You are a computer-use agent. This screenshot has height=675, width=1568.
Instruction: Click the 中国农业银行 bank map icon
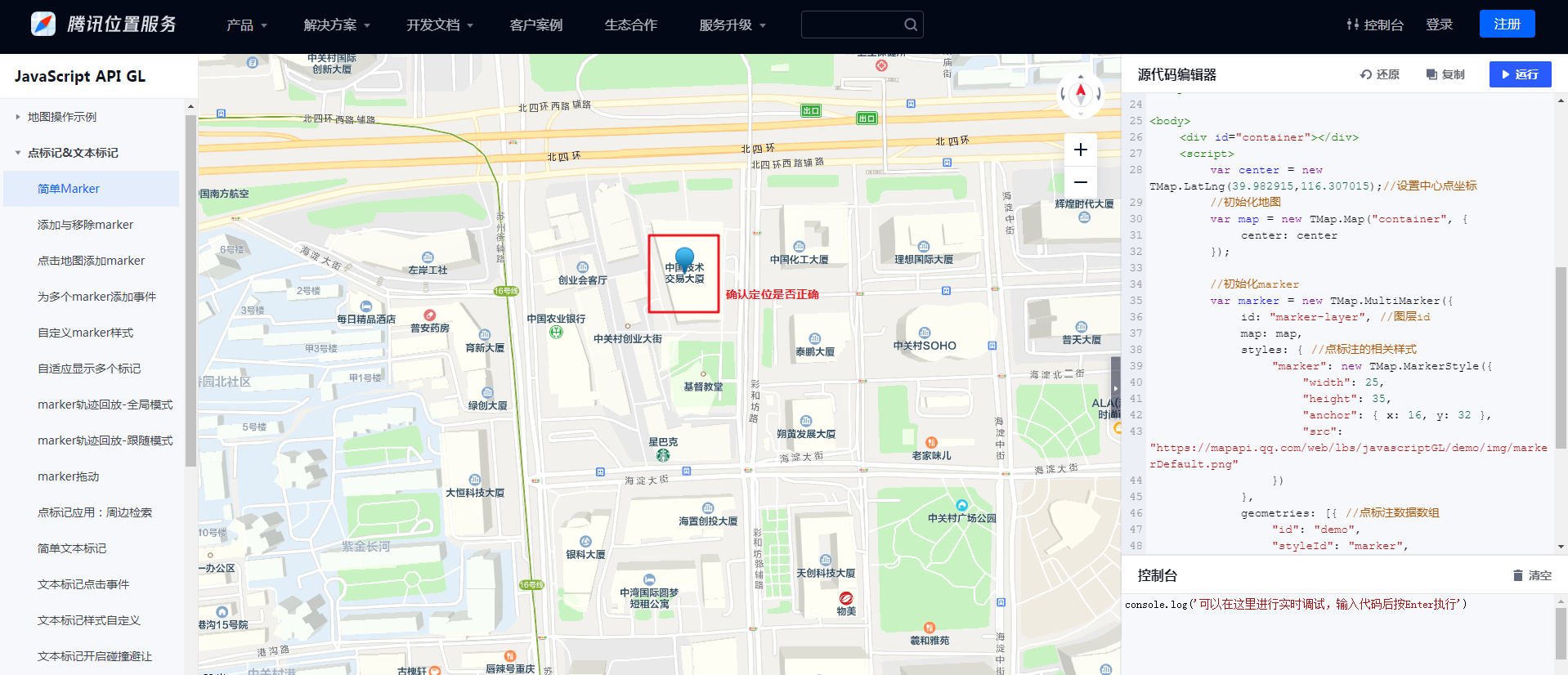click(x=556, y=332)
